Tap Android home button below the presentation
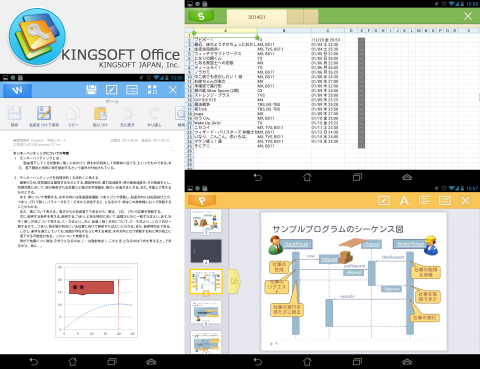480x369 pixels. 307,362
